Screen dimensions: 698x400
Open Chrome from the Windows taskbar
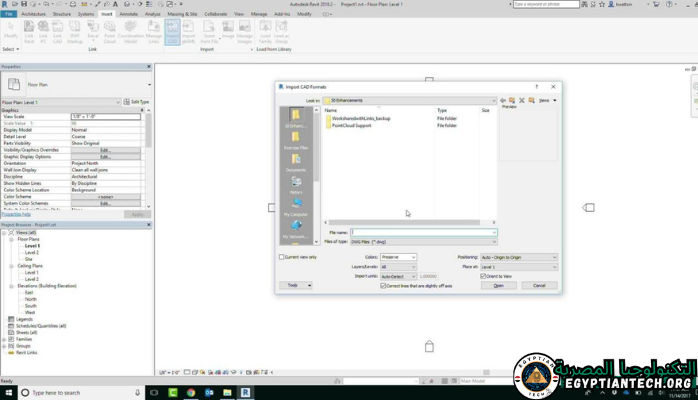coord(191,392)
